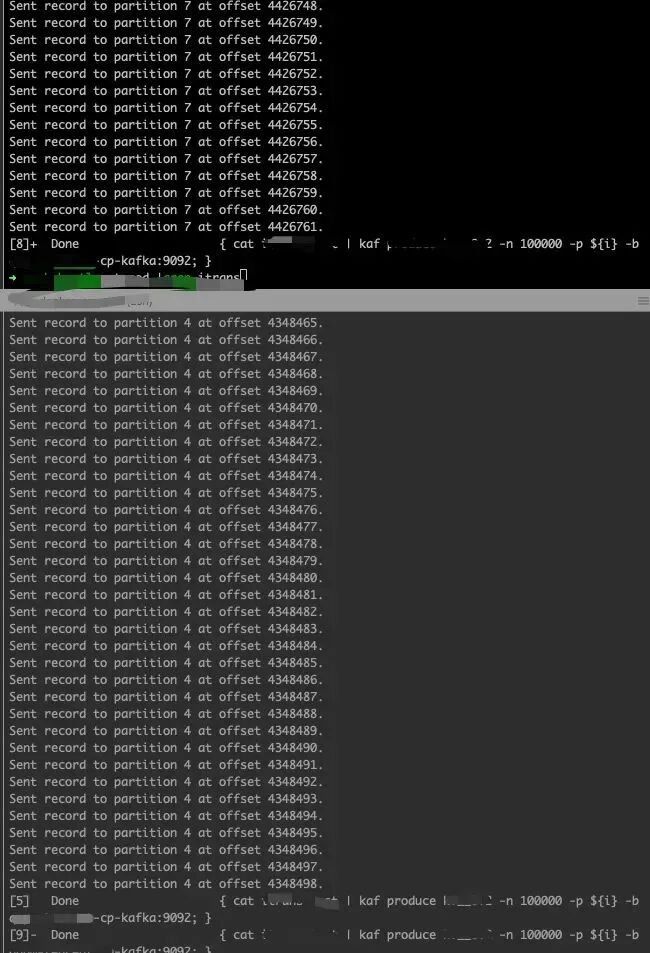Click the [5] Done job status line

[x=324, y=902]
